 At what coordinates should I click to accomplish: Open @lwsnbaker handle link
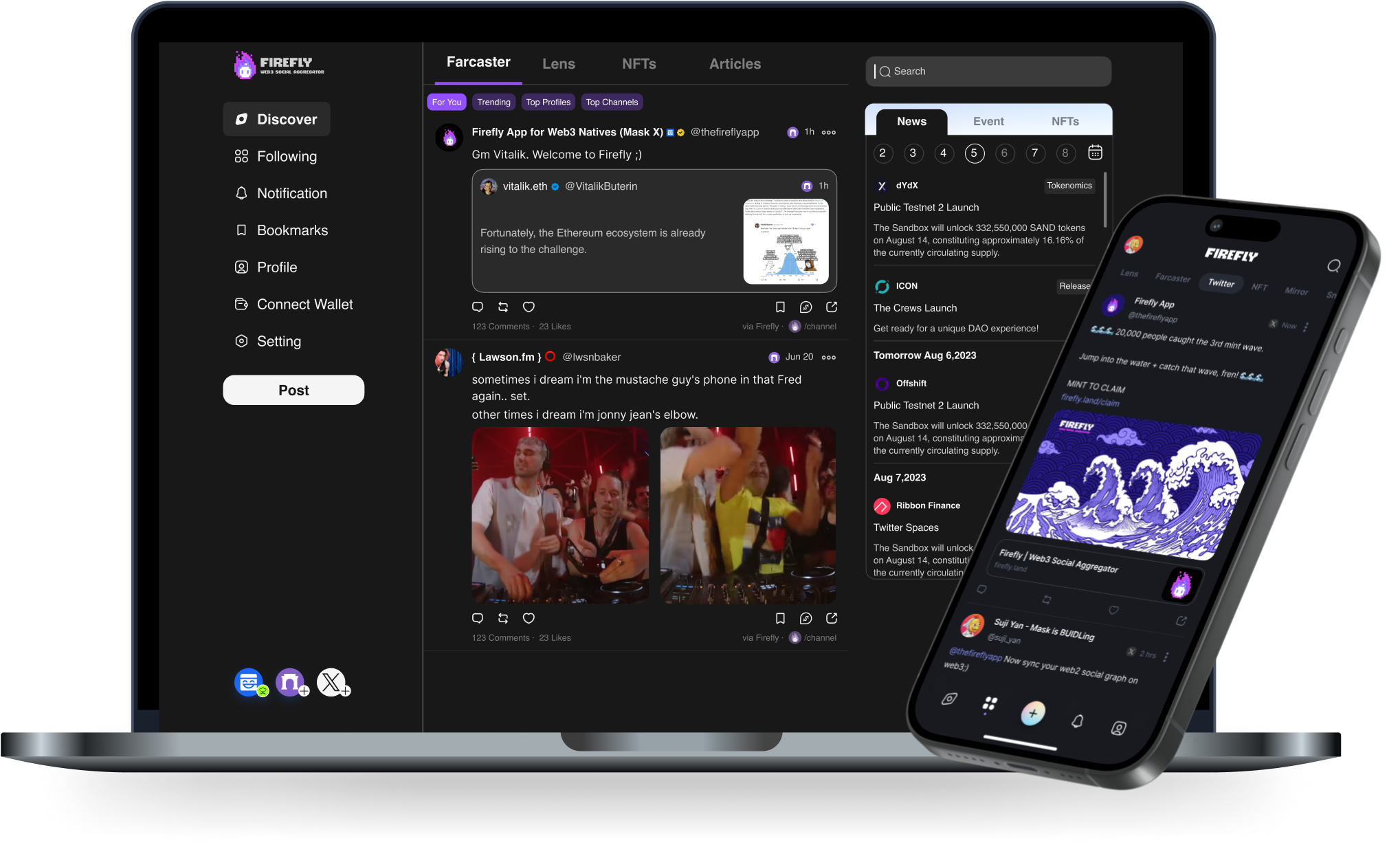pos(592,358)
